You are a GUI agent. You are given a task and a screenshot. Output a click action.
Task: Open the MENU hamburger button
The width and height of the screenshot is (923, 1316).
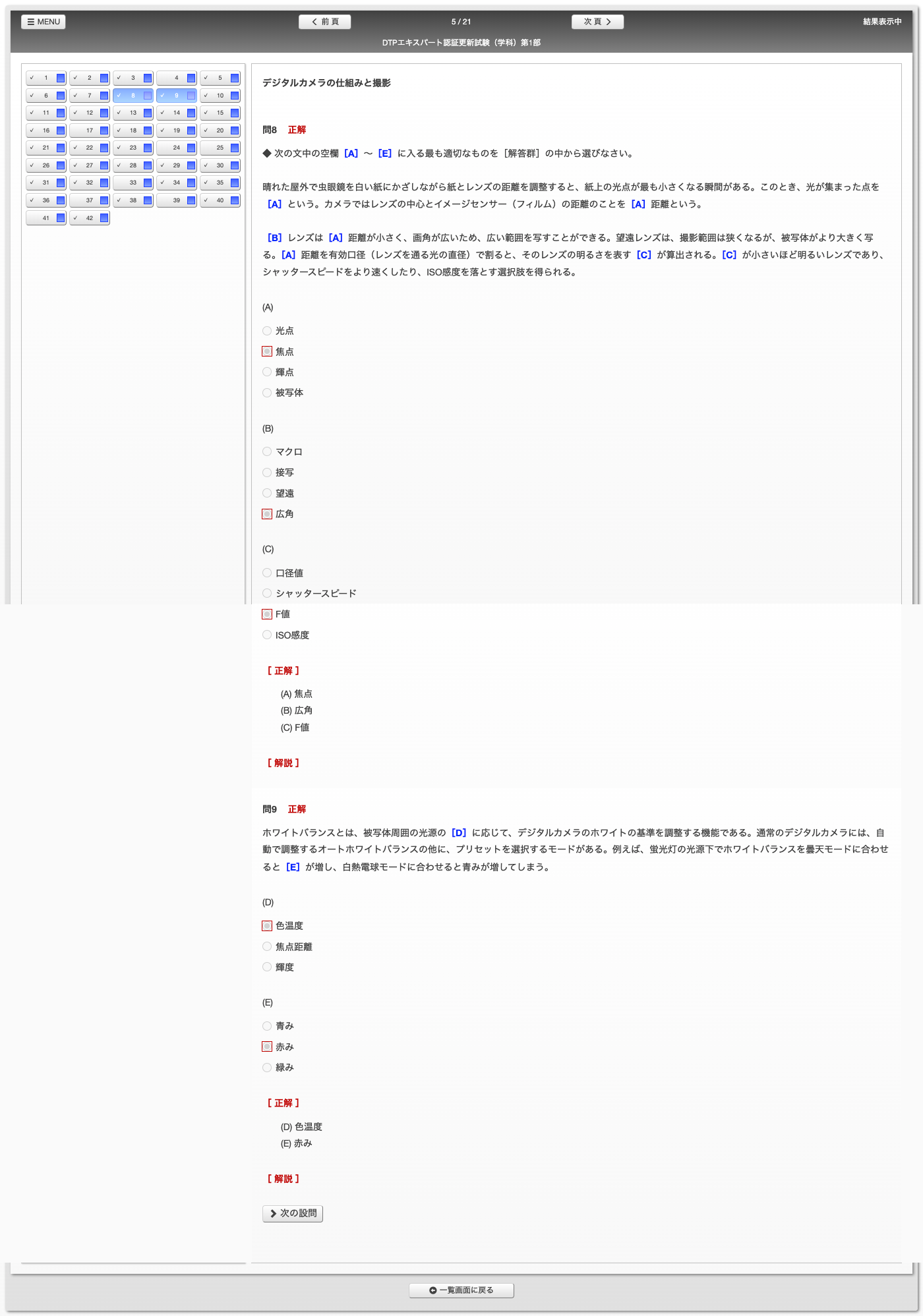click(44, 22)
